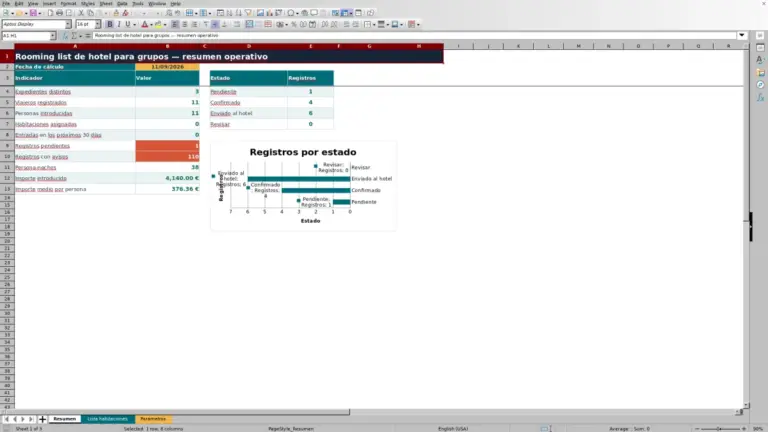768x432 pixels.
Task: Open the underline style dropdown arrow
Action: [x=134, y=24]
